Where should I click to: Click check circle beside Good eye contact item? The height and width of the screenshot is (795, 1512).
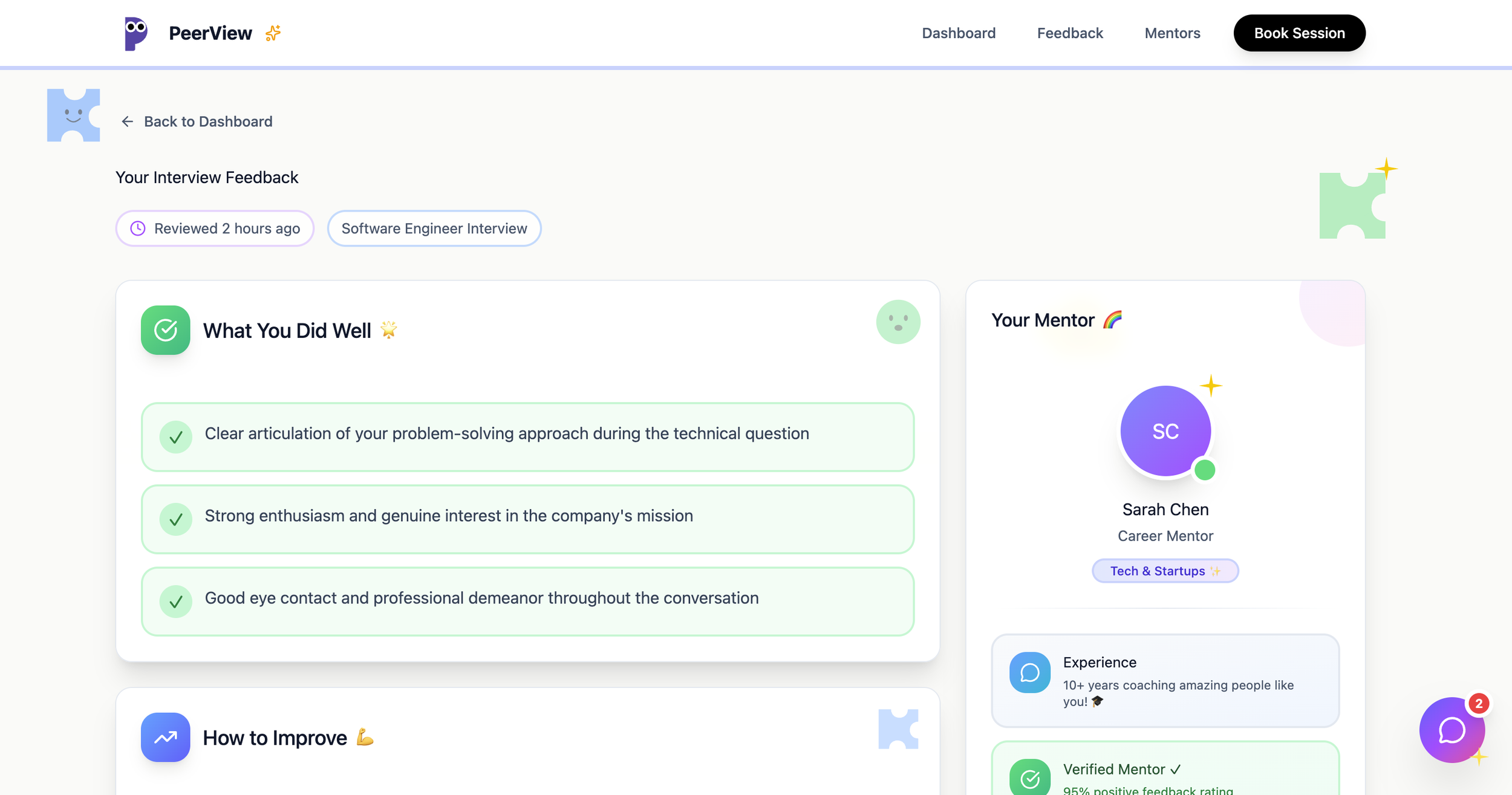point(175,601)
